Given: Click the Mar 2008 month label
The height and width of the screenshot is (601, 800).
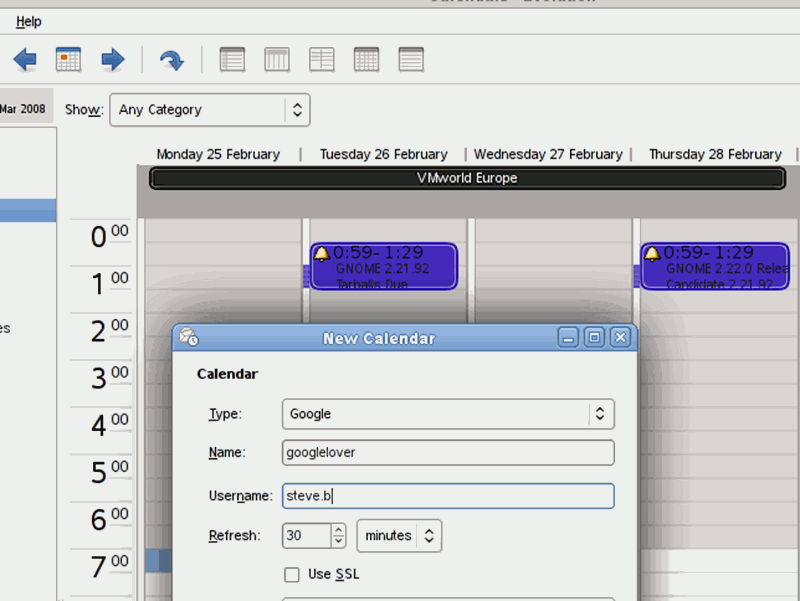Looking at the screenshot, I should 22,109.
